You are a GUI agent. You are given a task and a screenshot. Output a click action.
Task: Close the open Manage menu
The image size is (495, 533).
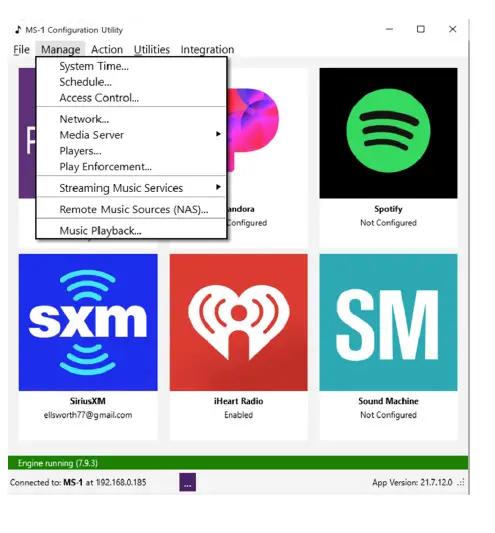(61, 50)
